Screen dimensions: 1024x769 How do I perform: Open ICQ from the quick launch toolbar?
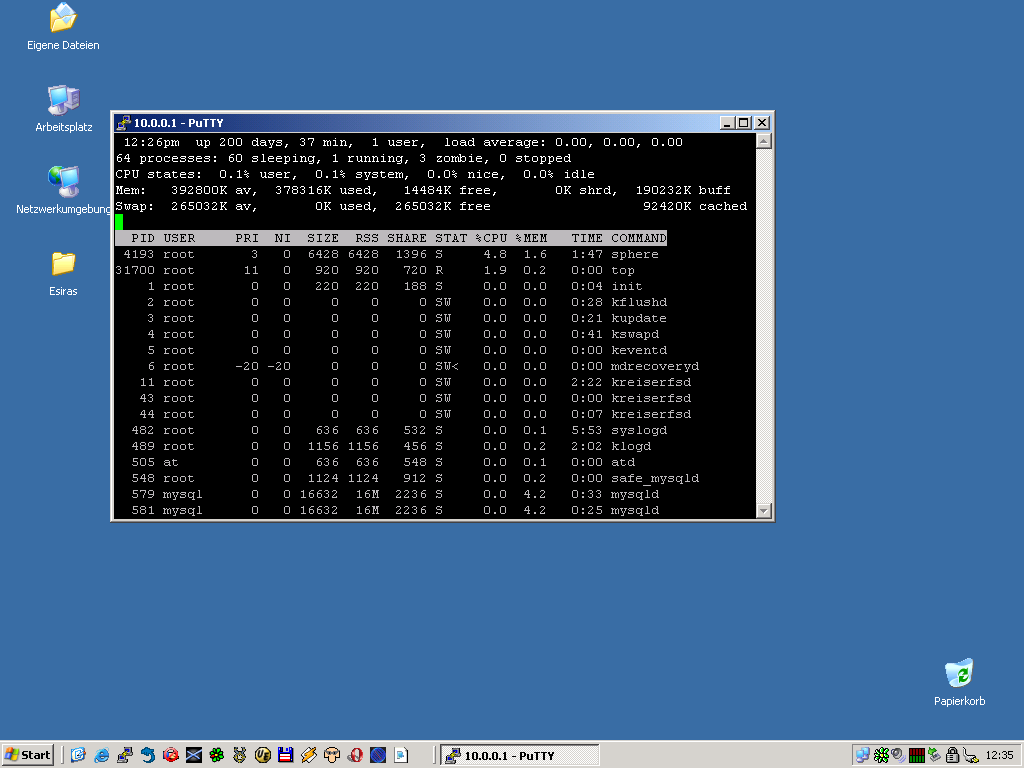(x=218, y=755)
